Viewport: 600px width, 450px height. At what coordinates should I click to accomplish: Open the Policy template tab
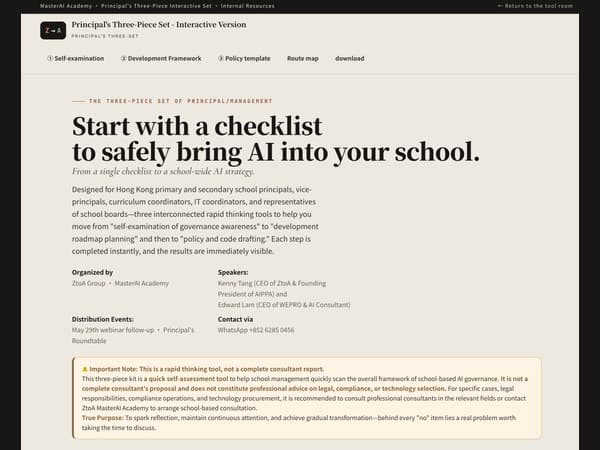pyautogui.click(x=244, y=59)
